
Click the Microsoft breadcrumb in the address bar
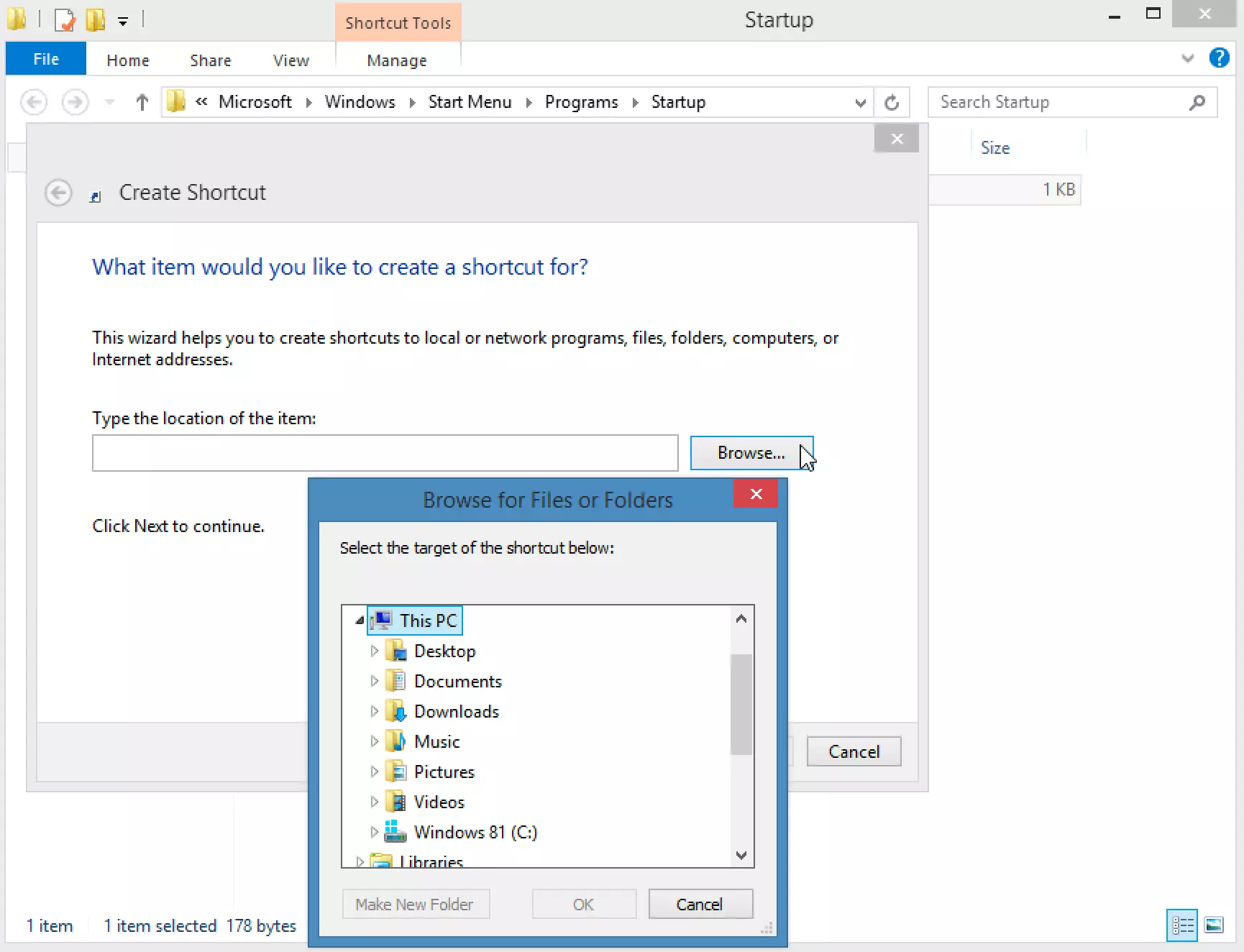(x=255, y=102)
